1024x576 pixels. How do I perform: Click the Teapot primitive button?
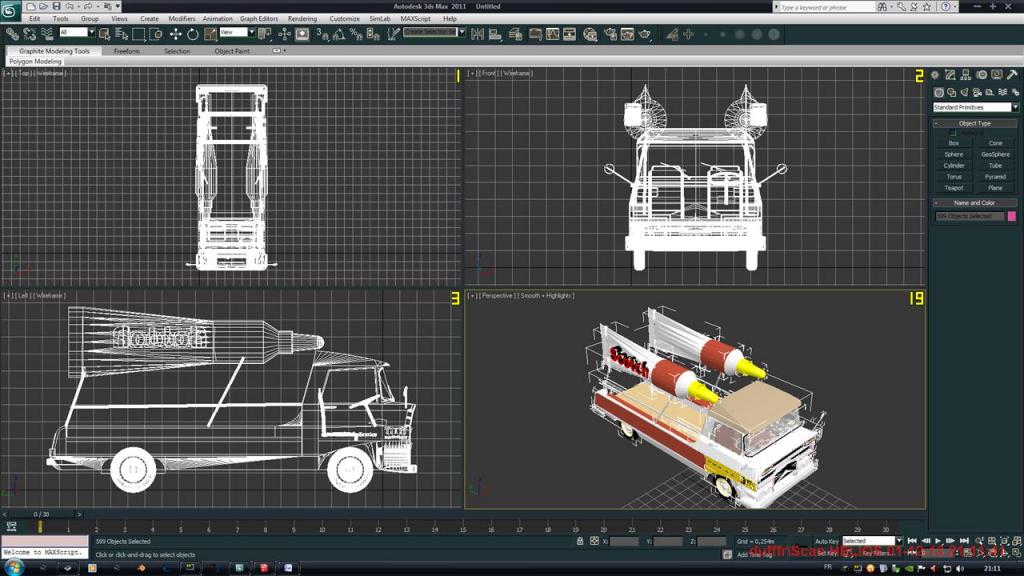pyautogui.click(x=953, y=187)
